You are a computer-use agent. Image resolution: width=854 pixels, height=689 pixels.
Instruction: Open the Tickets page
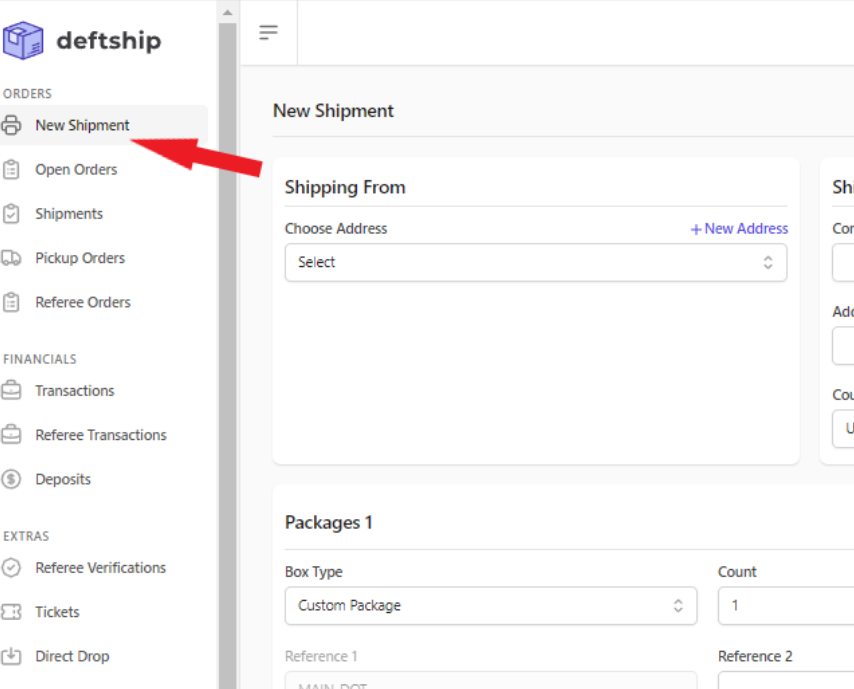coord(57,612)
